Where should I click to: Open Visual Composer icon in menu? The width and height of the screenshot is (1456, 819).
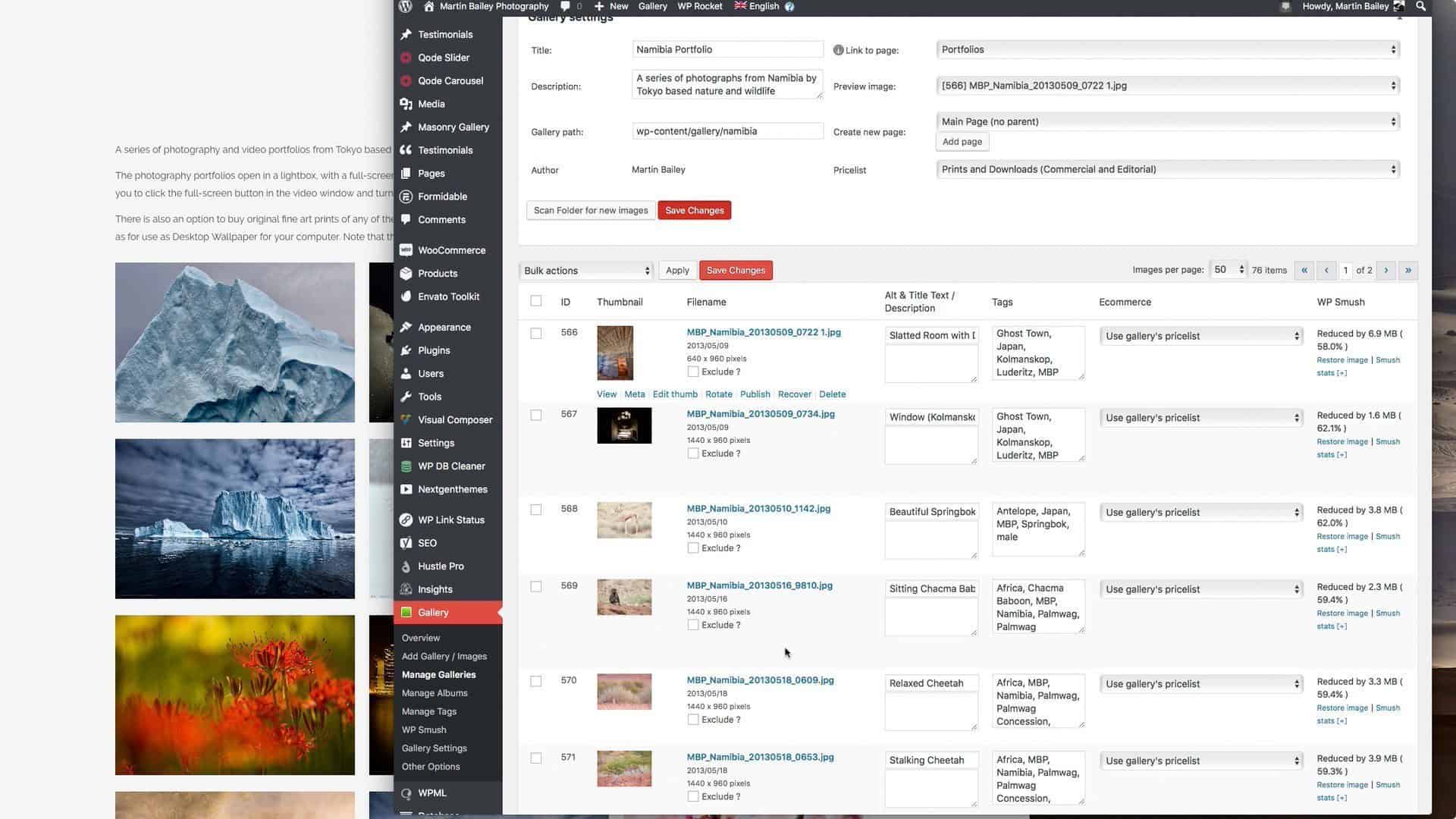[406, 419]
